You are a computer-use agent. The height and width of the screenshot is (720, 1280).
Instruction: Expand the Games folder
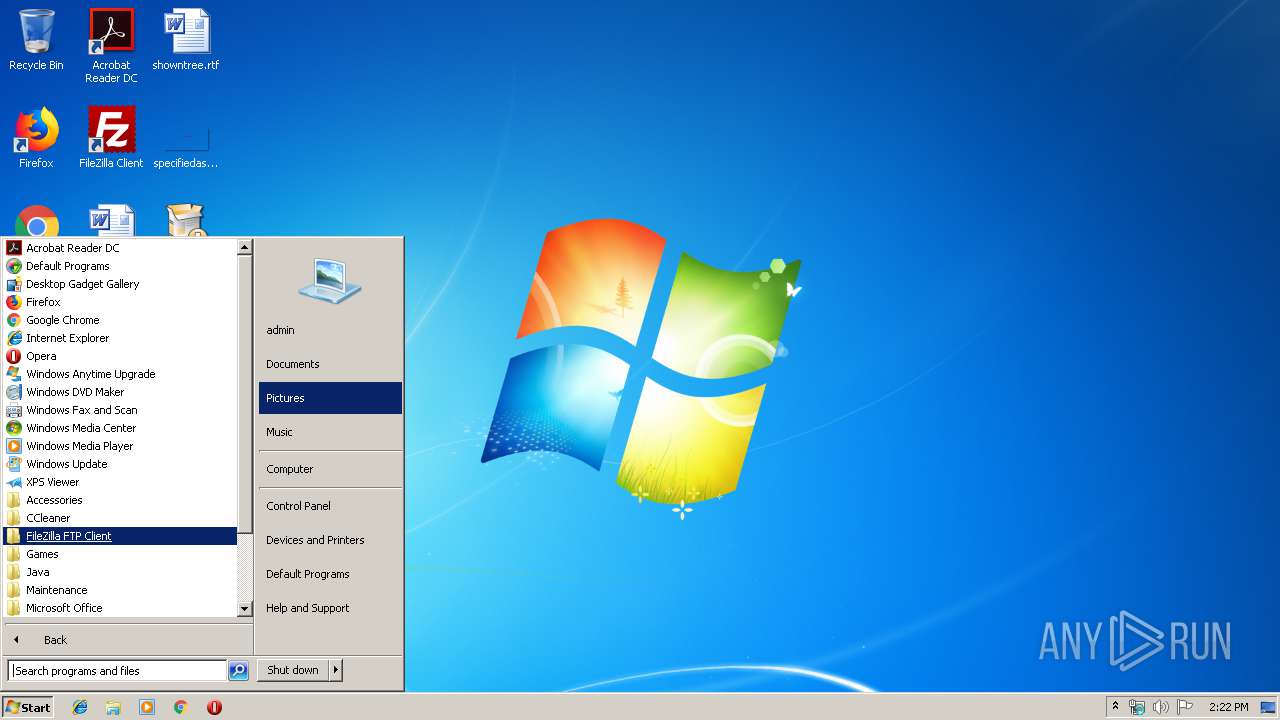point(120,554)
